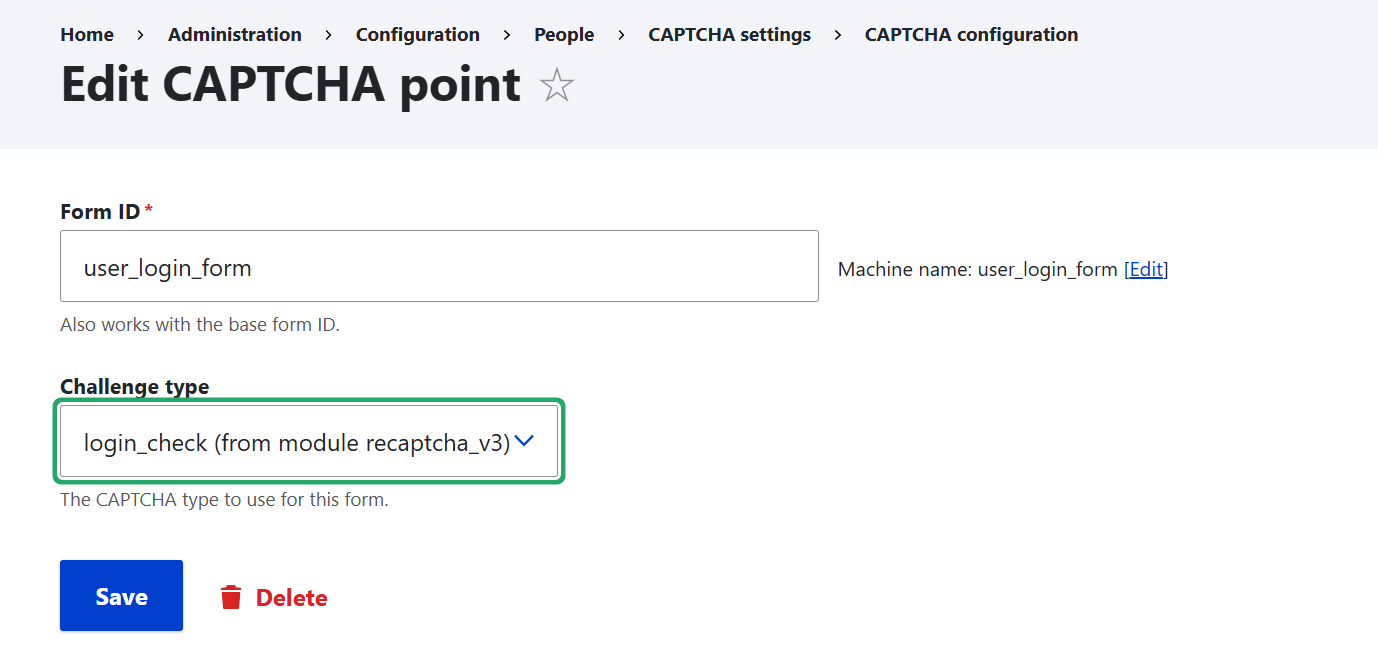
Task: Click the trash icon next to Delete
Action: tap(231, 596)
